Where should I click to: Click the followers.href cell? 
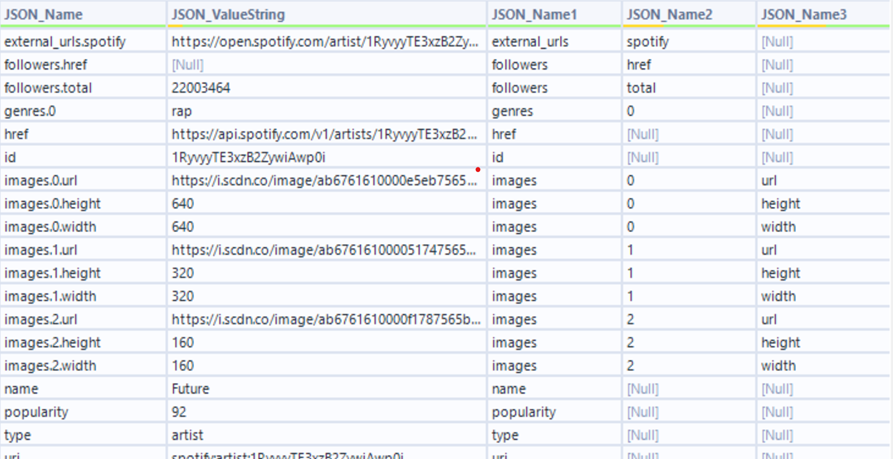[83, 64]
